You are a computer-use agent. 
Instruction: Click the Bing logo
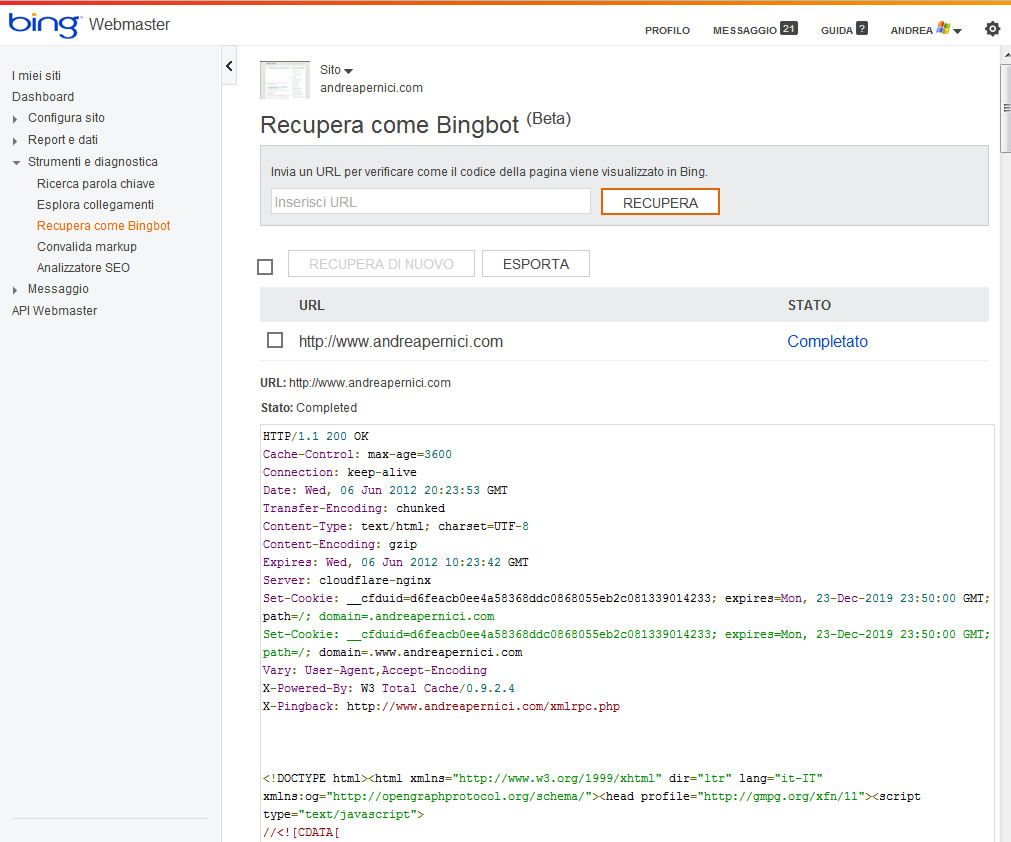(44, 24)
